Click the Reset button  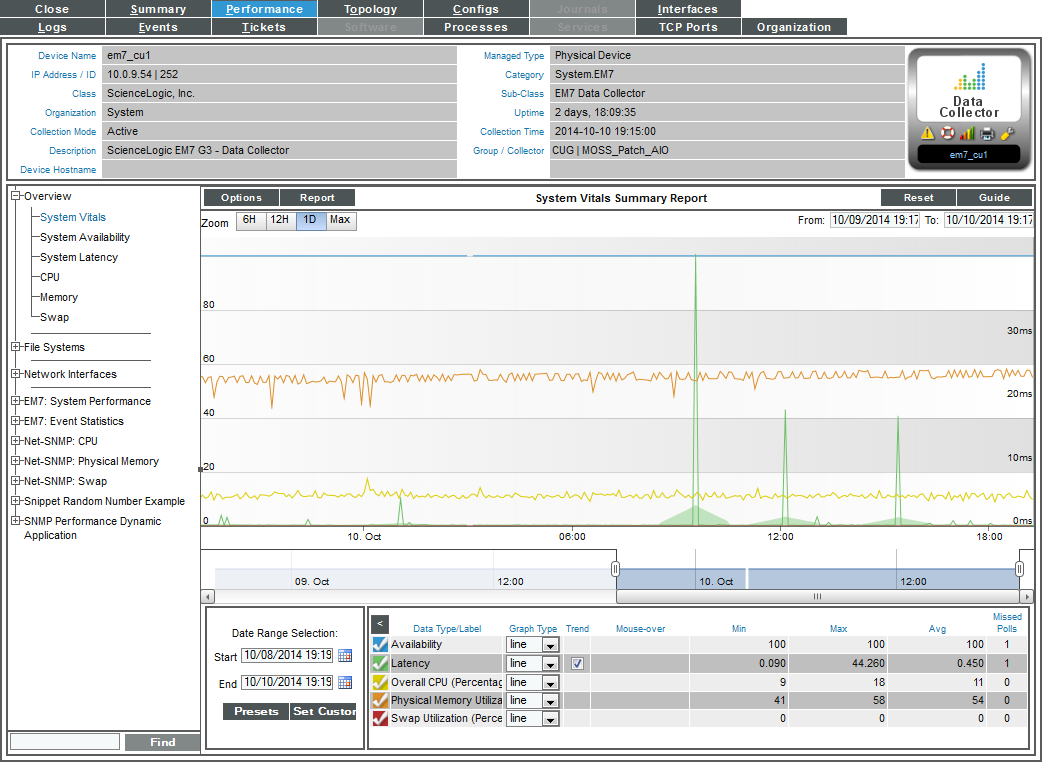[x=918, y=197]
